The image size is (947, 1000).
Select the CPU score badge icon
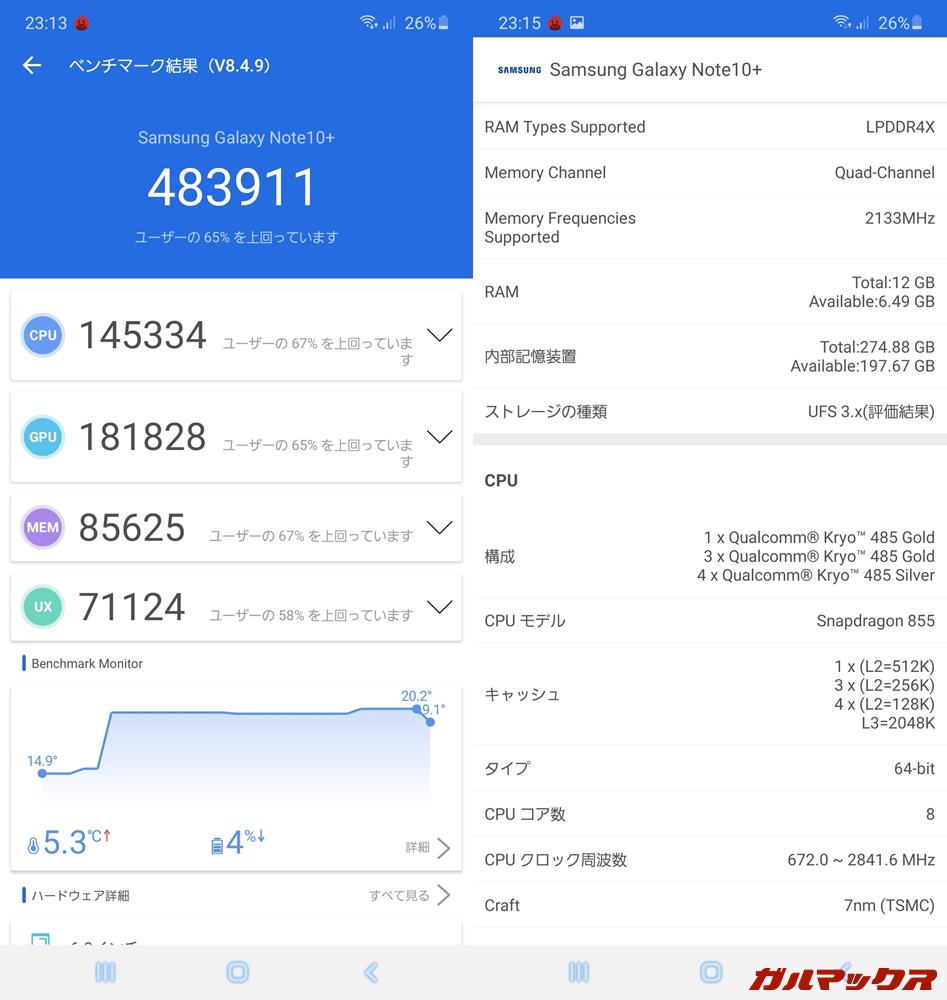42,335
